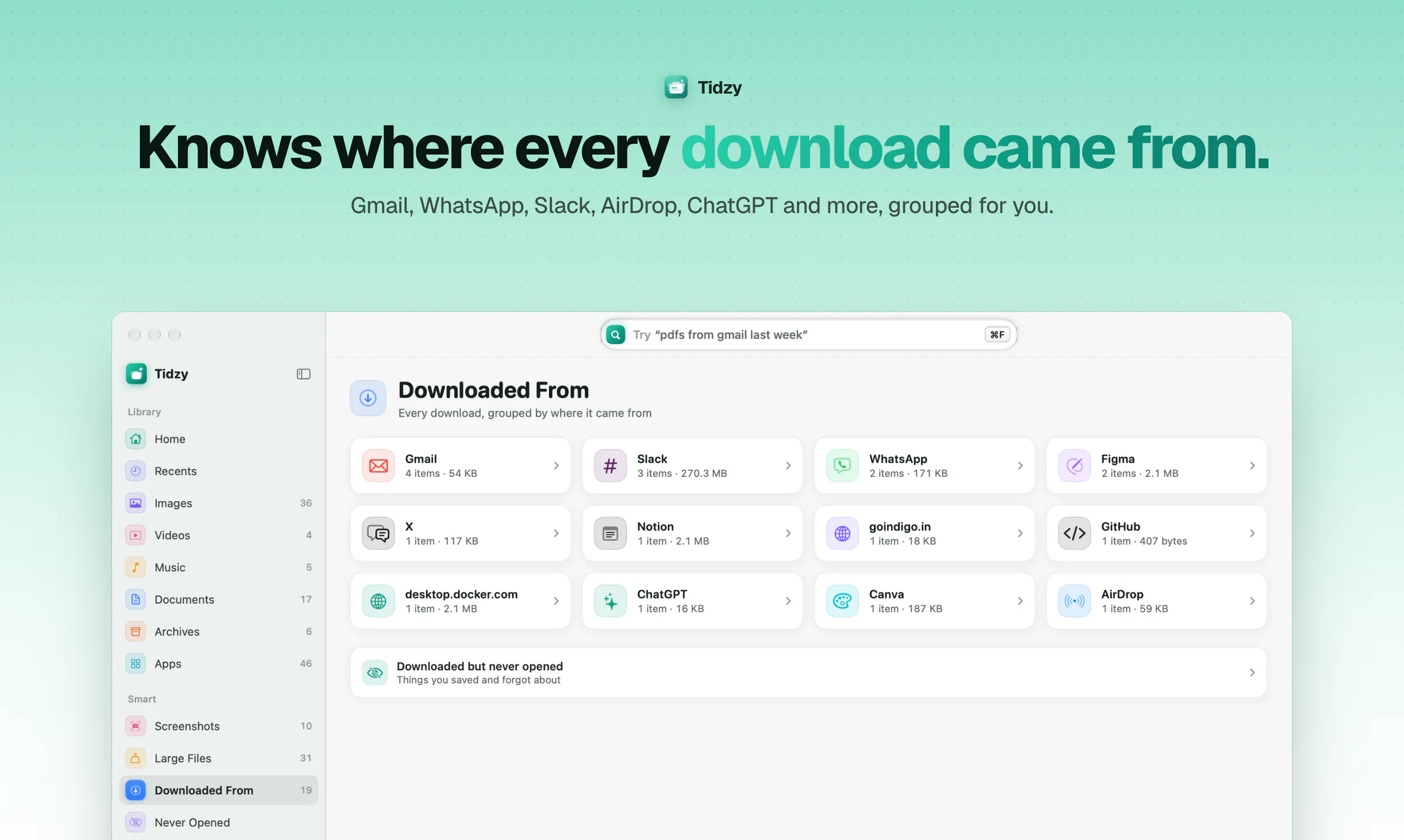
Task: Go to Home in the sidebar
Action: (218, 439)
